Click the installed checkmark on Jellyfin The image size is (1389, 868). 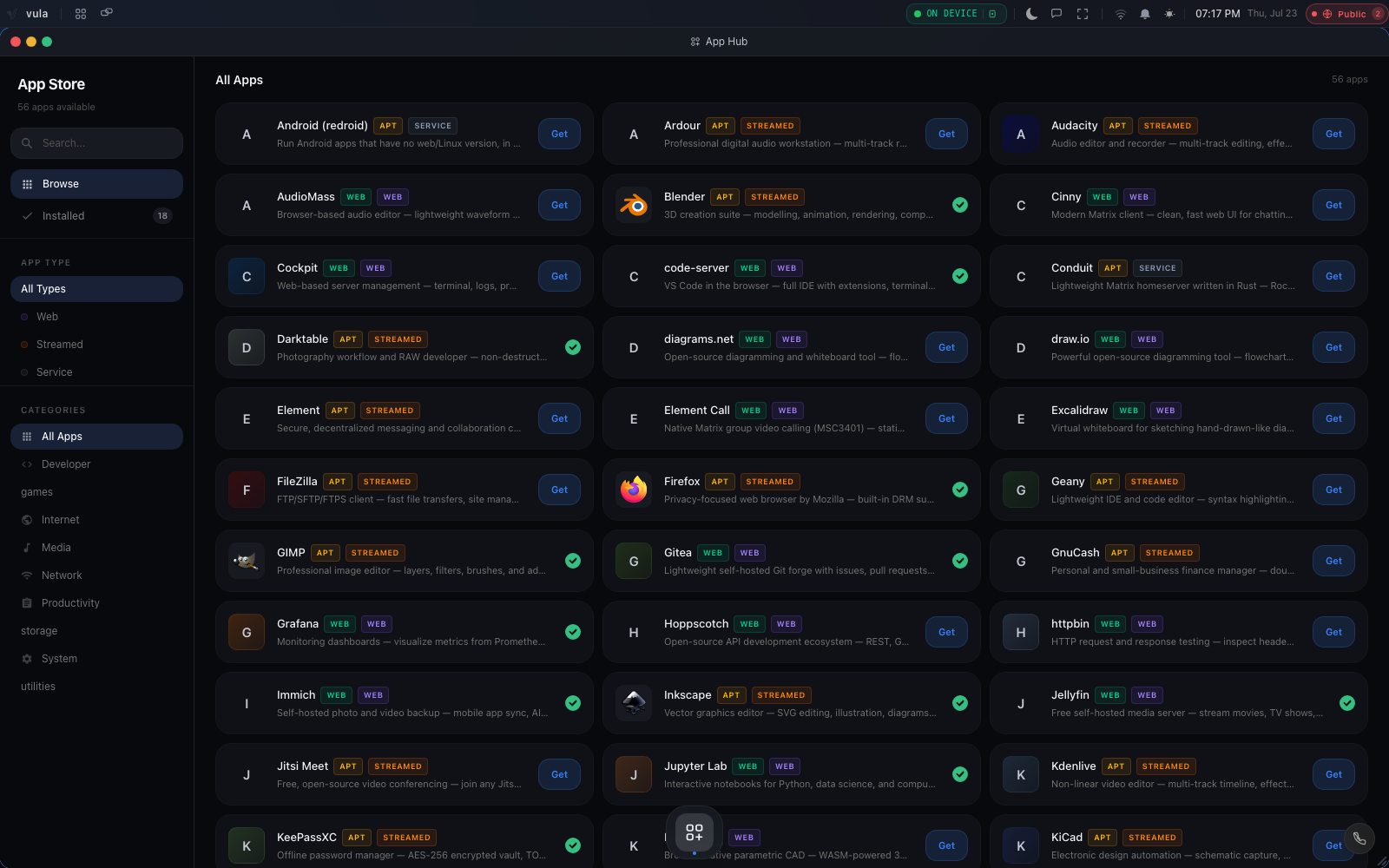1347,703
